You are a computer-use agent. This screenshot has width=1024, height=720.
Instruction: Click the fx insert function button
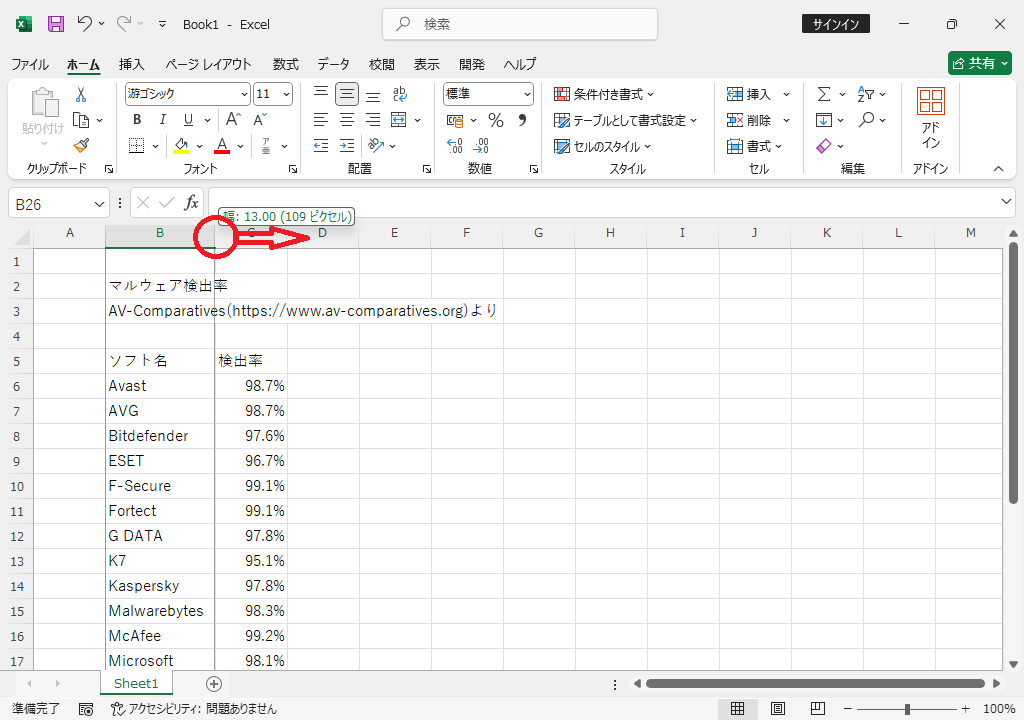(191, 203)
